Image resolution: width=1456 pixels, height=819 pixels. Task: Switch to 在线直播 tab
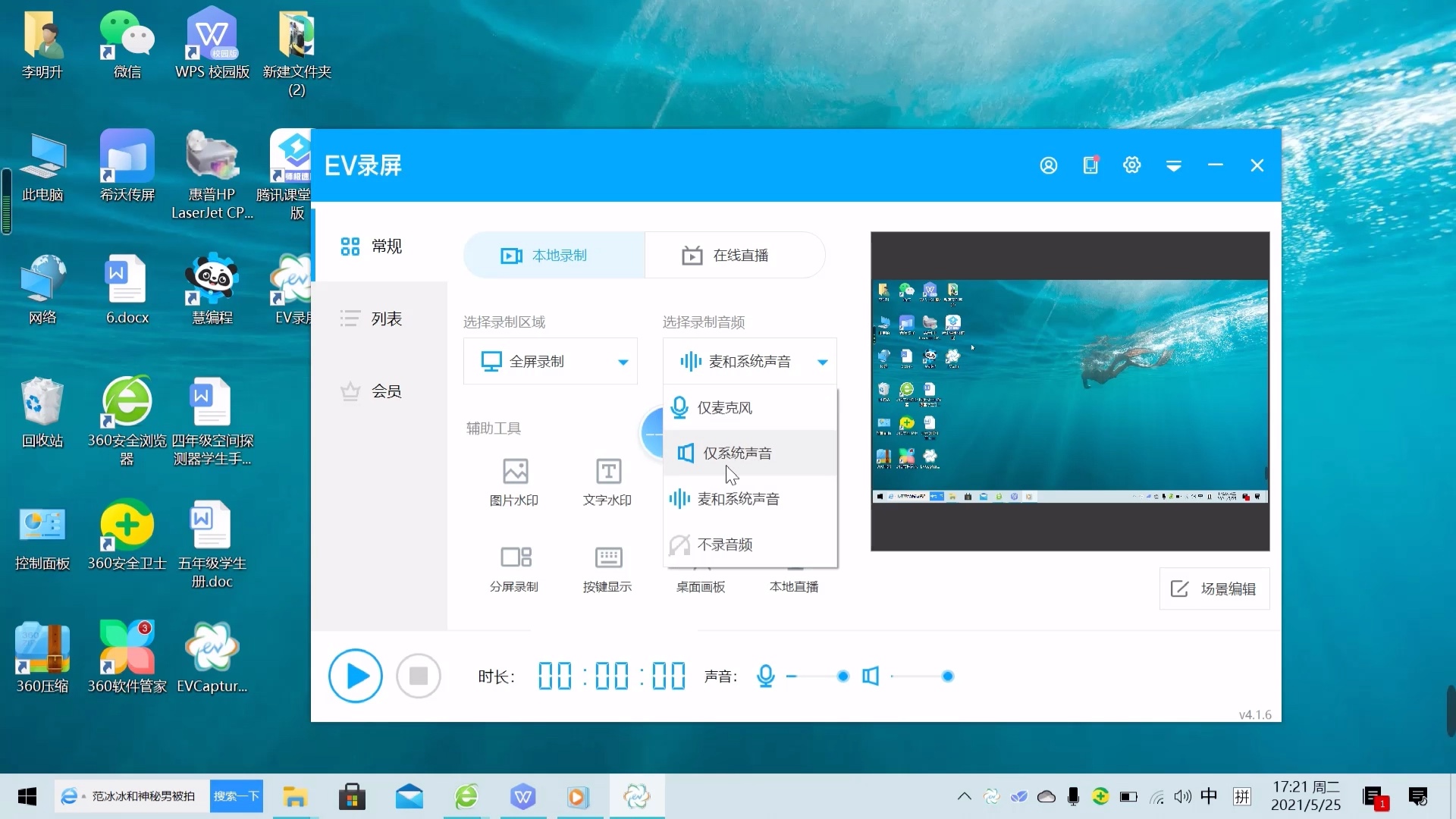(735, 256)
